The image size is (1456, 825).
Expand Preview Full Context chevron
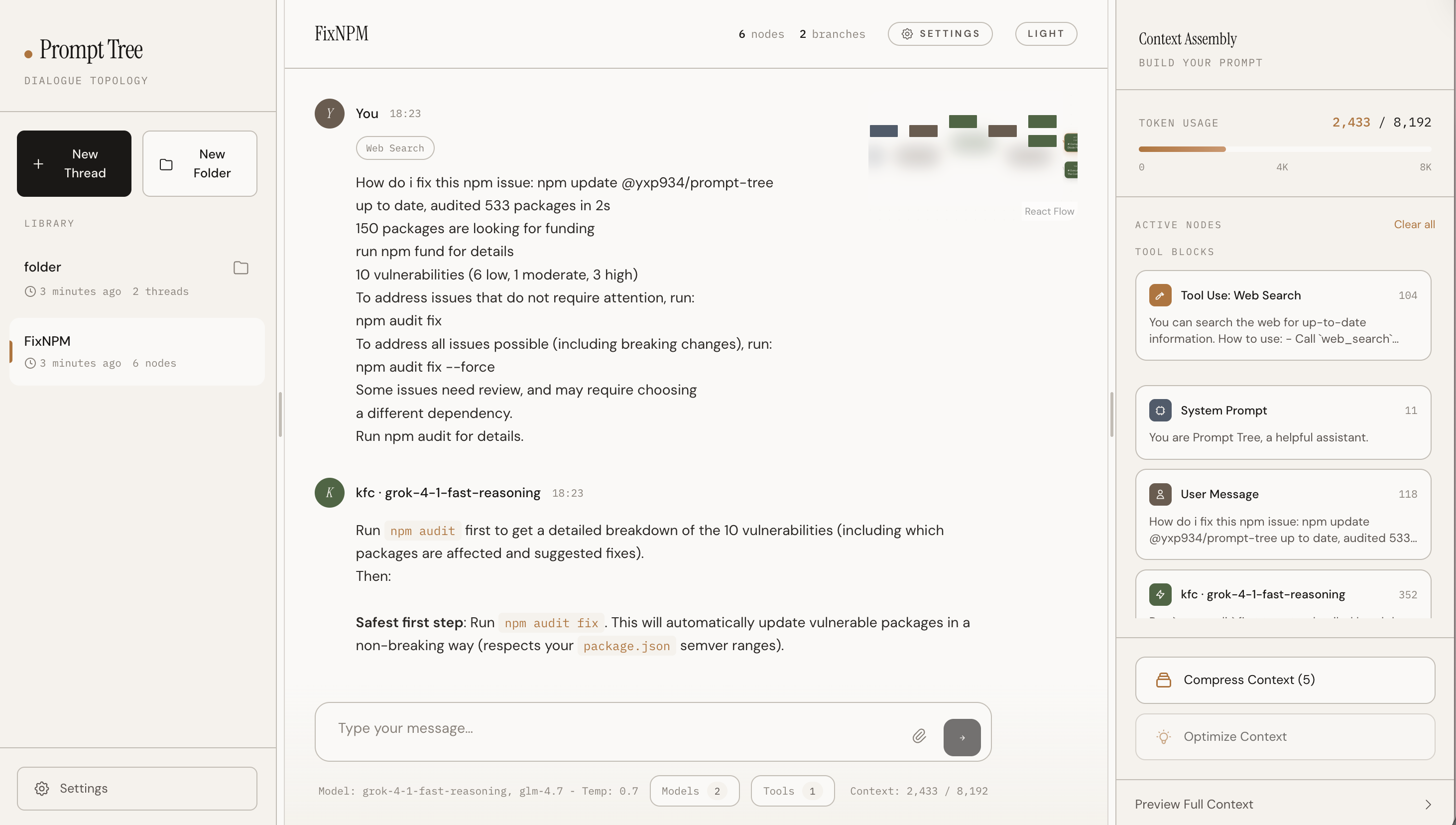1428,804
